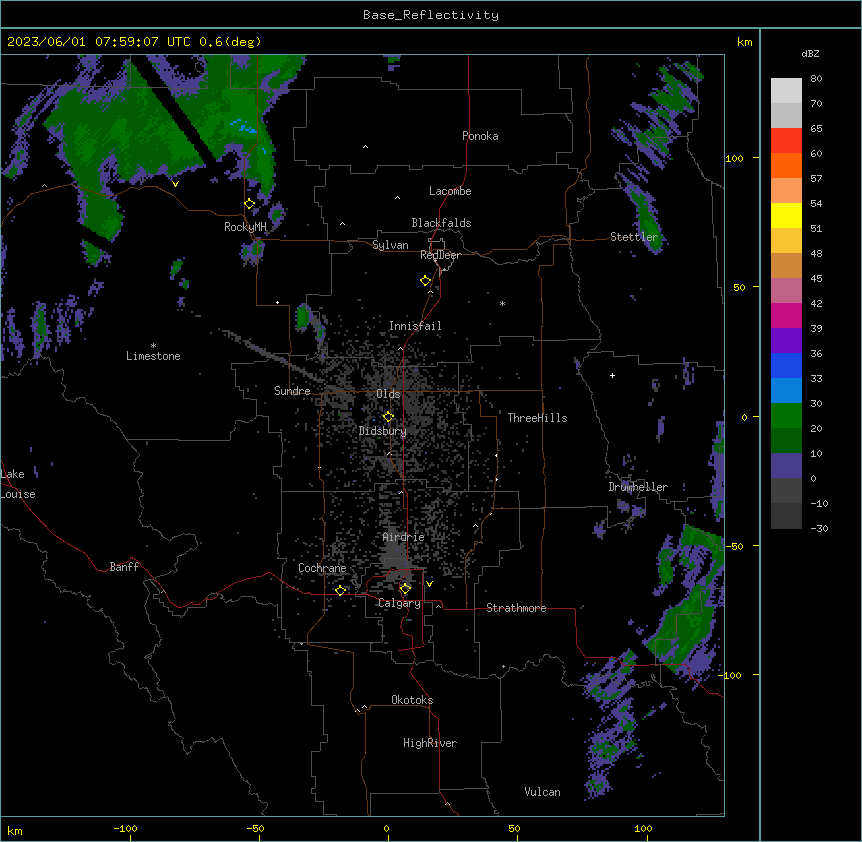Click the white 70-80 dBZ legend swatch
Screen dimensions: 862x842
786,91
